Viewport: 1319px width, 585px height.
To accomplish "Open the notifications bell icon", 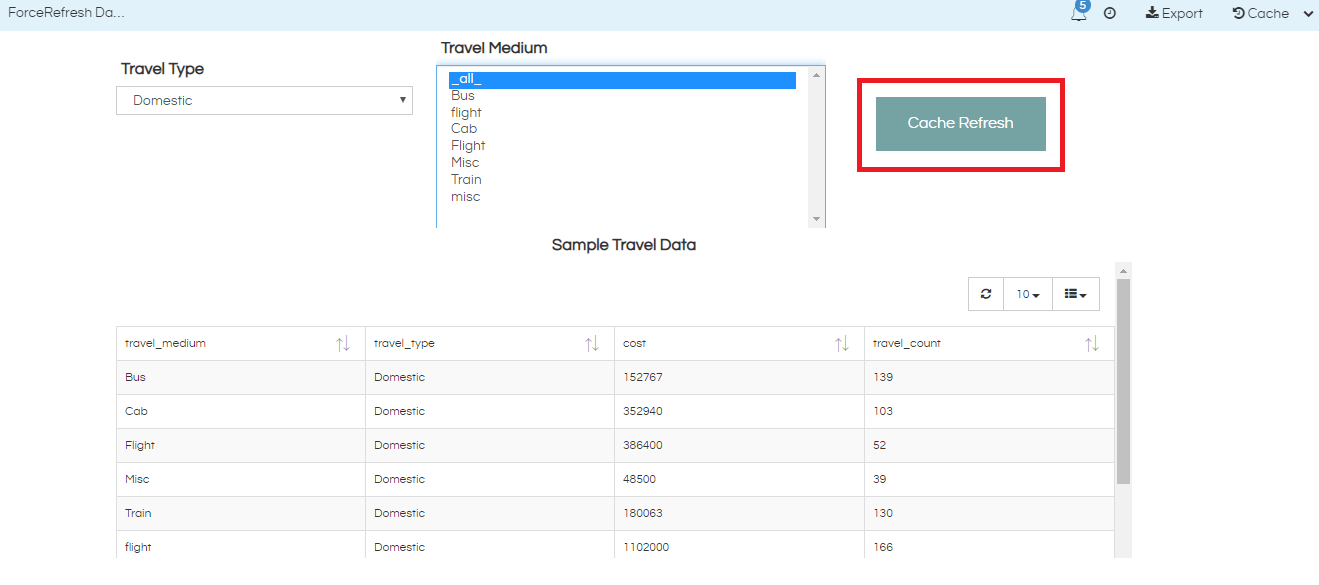I will point(1079,13).
